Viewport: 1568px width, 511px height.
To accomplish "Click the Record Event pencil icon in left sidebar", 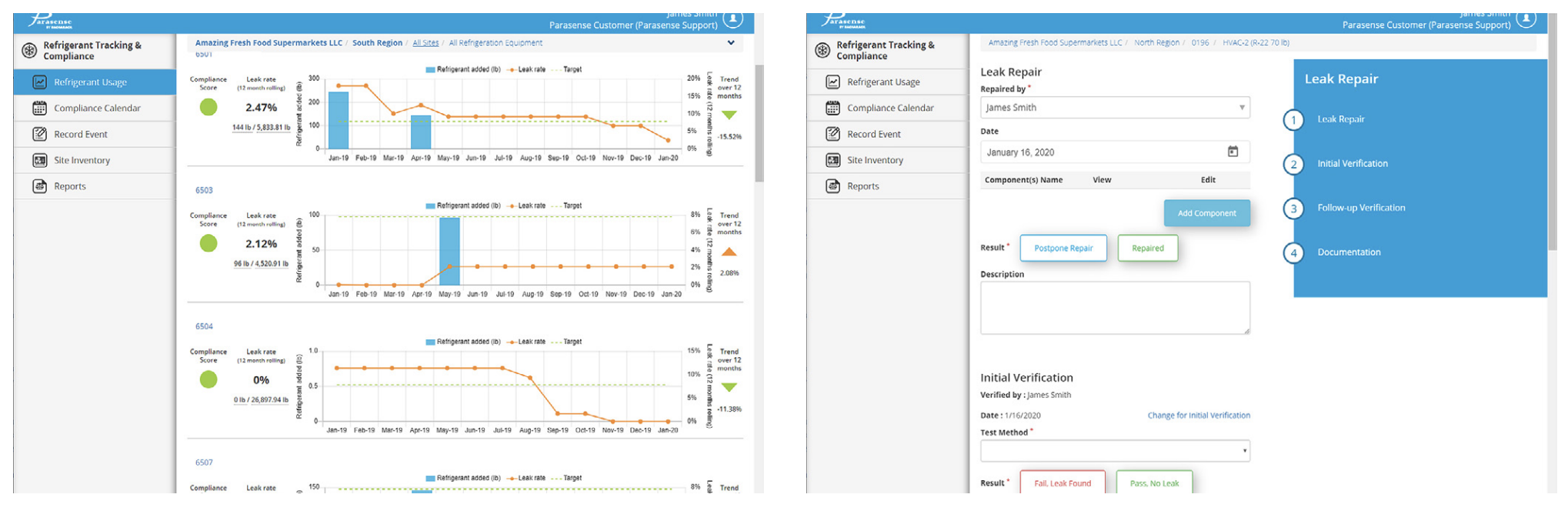I will [40, 135].
